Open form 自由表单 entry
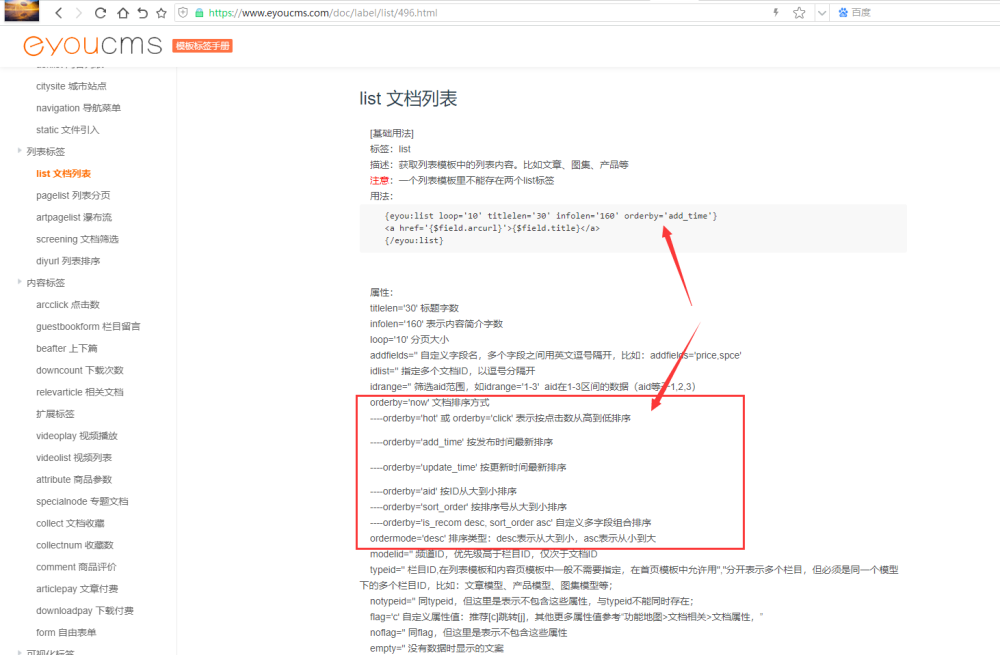The height and width of the screenshot is (655, 1000). point(66,632)
